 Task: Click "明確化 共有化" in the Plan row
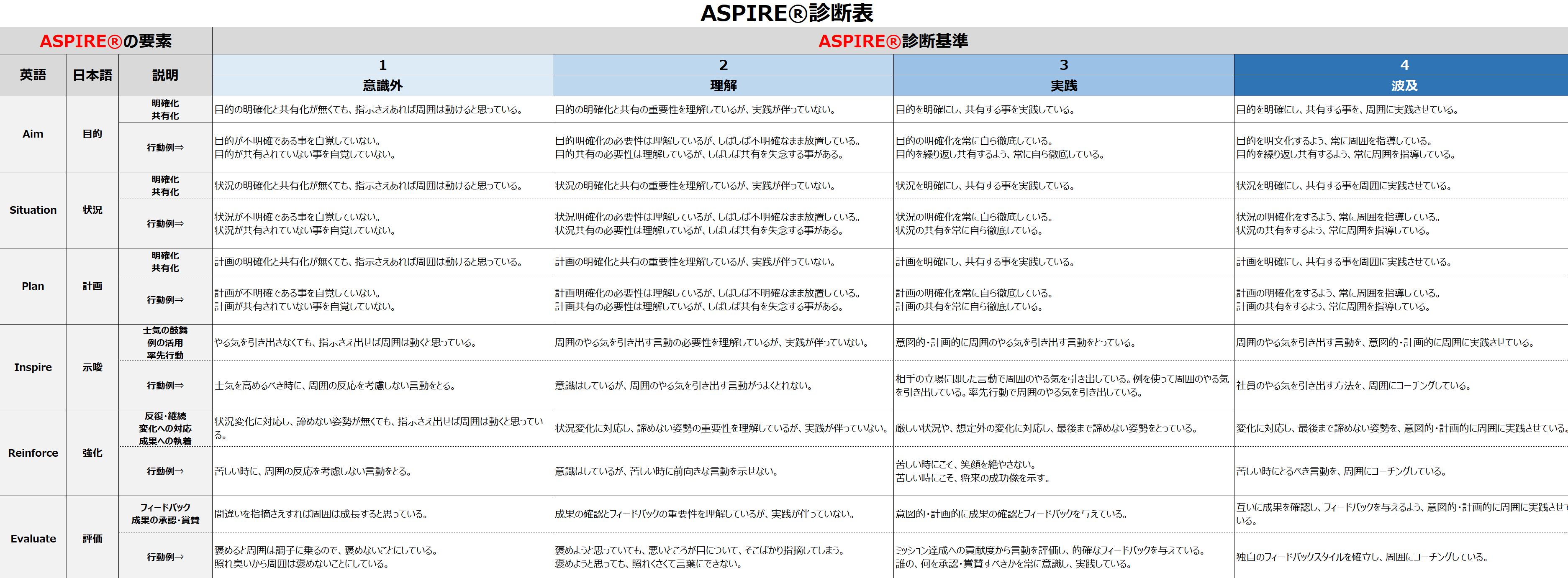coord(165,262)
